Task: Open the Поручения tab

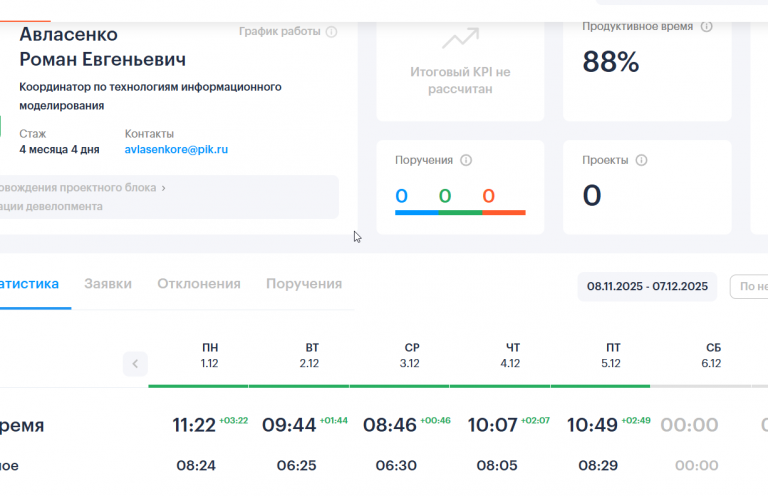Action: point(304,284)
